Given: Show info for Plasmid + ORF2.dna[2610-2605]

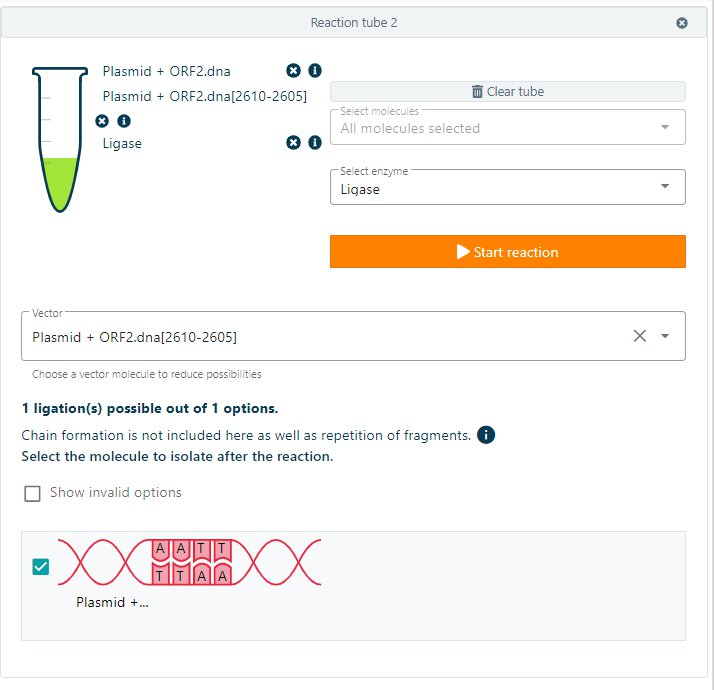Looking at the screenshot, I should point(124,121).
